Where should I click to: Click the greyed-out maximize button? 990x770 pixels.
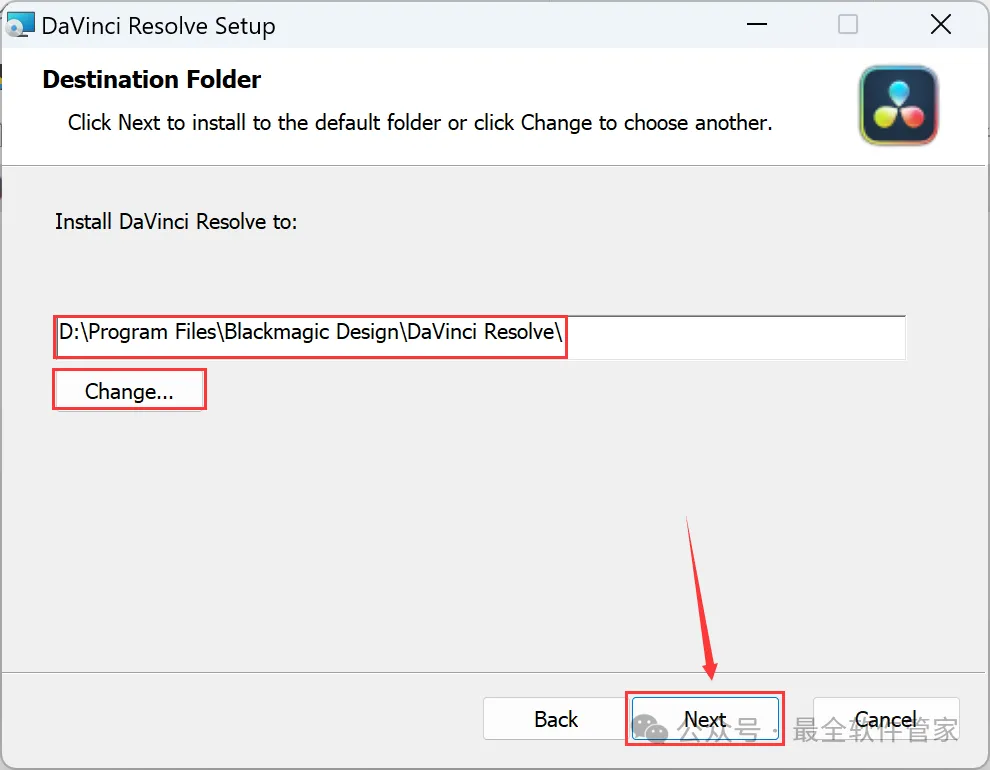tap(848, 25)
